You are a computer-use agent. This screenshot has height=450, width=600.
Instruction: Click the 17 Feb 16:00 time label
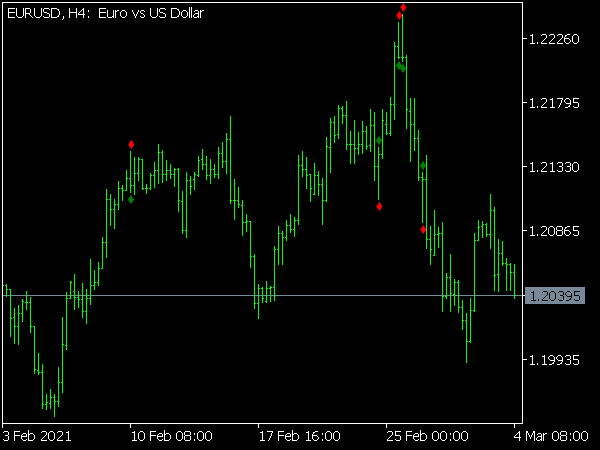pos(300,436)
